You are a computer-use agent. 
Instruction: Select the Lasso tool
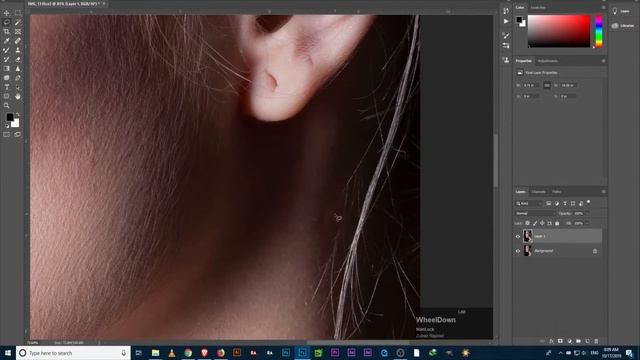(7, 22)
